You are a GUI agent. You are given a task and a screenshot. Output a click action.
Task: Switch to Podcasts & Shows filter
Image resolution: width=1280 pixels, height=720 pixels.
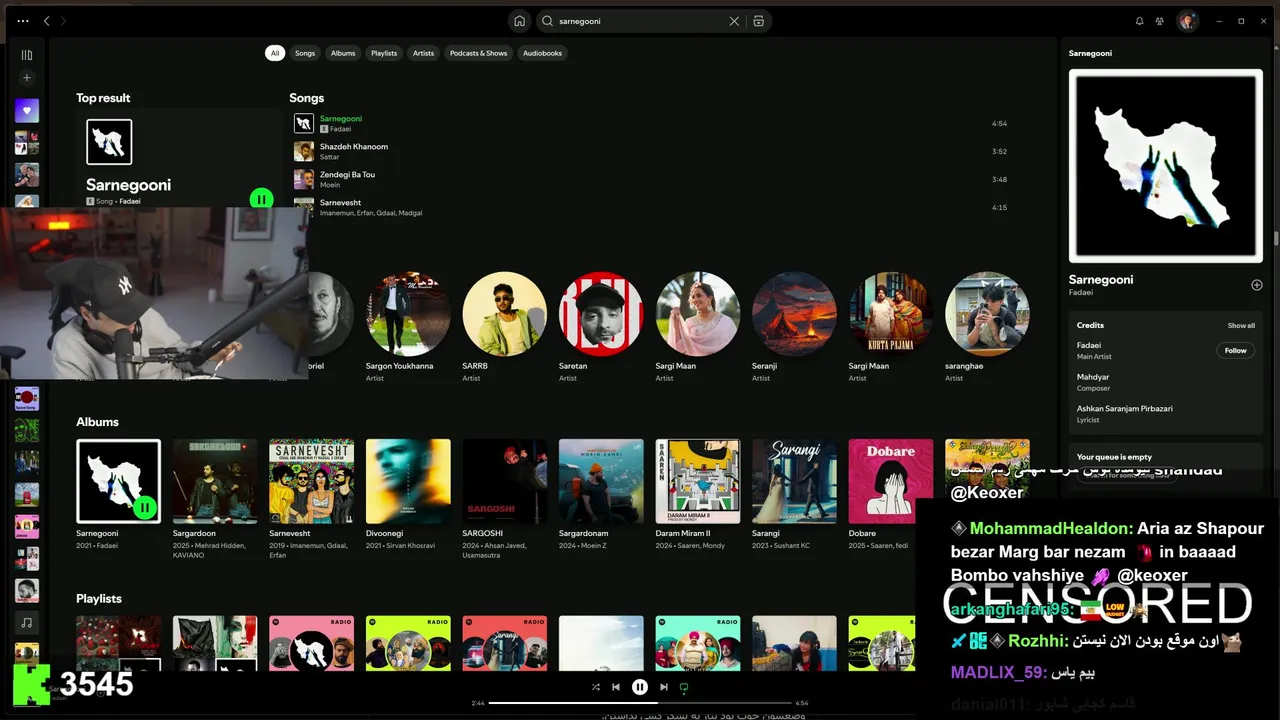coord(478,53)
